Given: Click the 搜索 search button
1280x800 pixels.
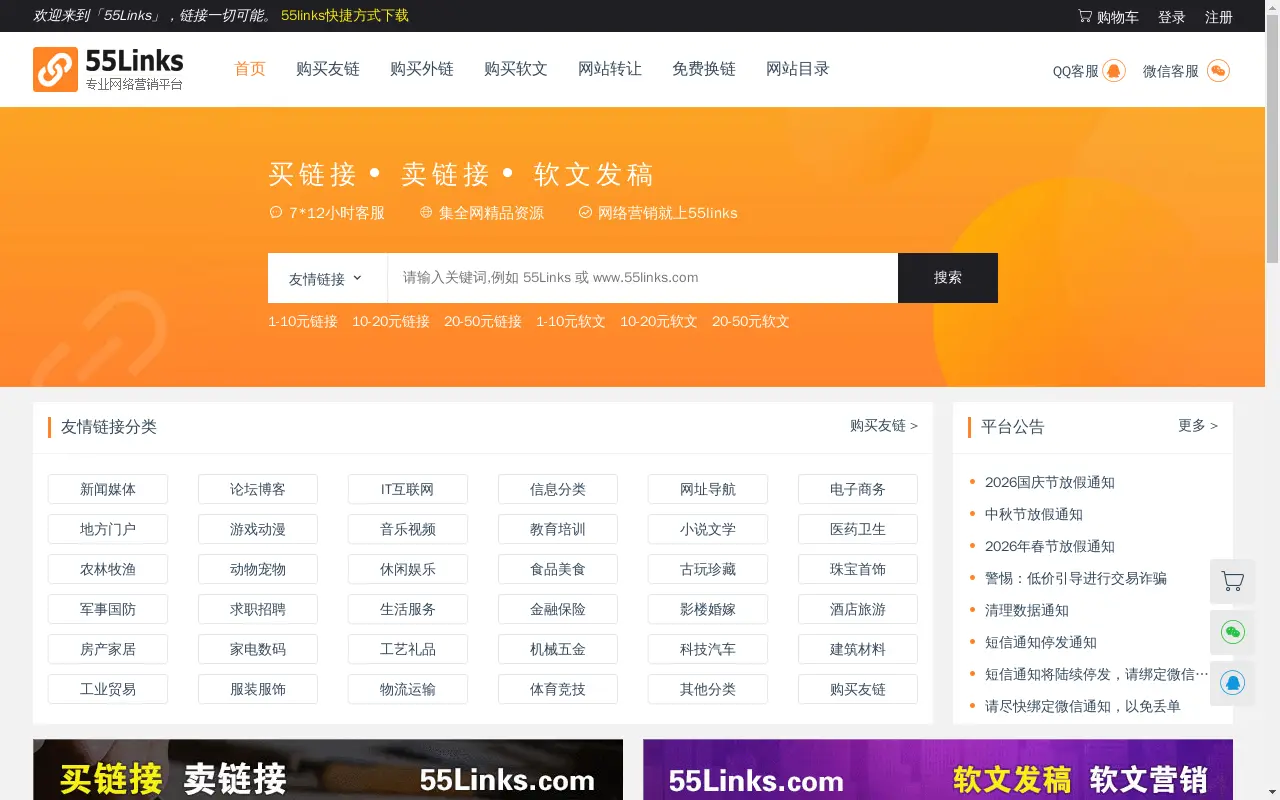Looking at the screenshot, I should pyautogui.click(x=947, y=278).
